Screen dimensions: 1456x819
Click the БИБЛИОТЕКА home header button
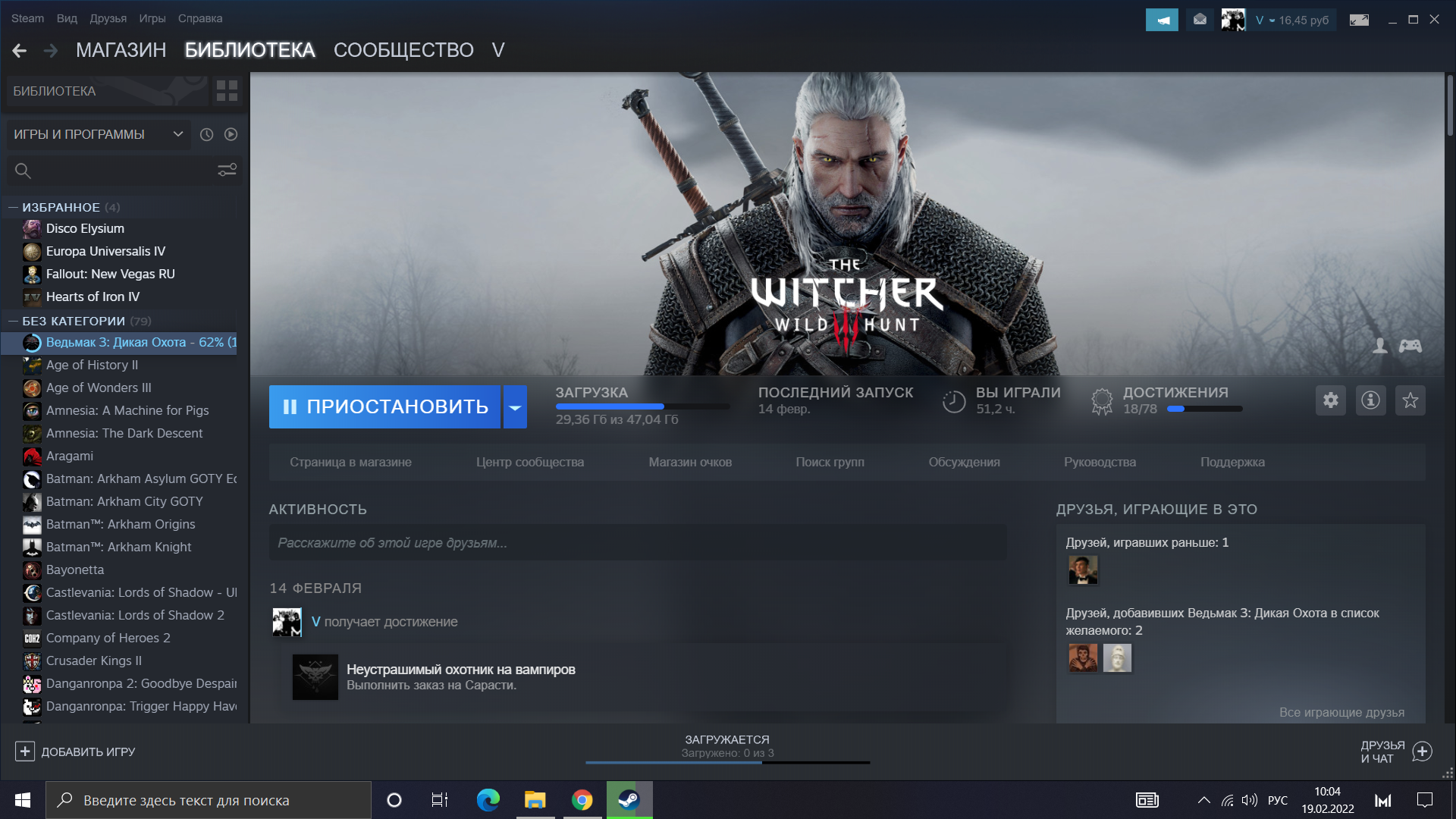click(106, 91)
